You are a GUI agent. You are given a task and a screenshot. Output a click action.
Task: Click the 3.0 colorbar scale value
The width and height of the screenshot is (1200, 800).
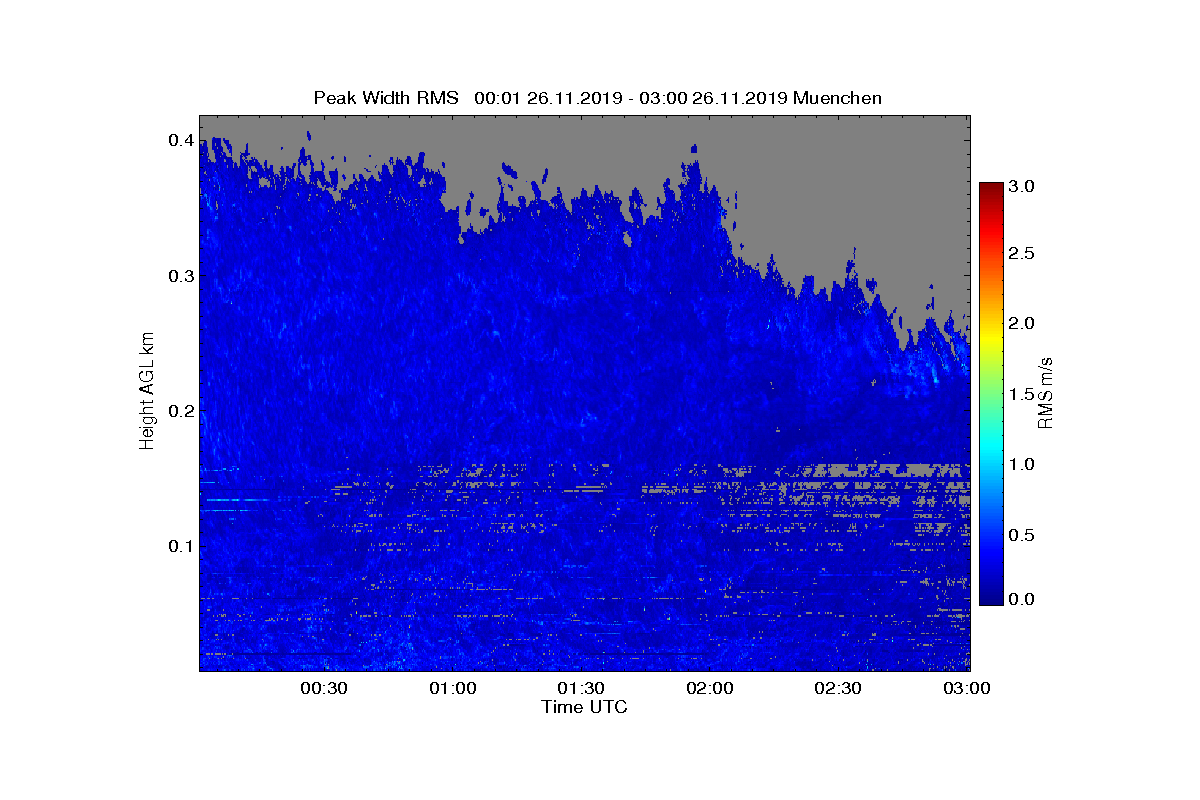tap(1025, 187)
